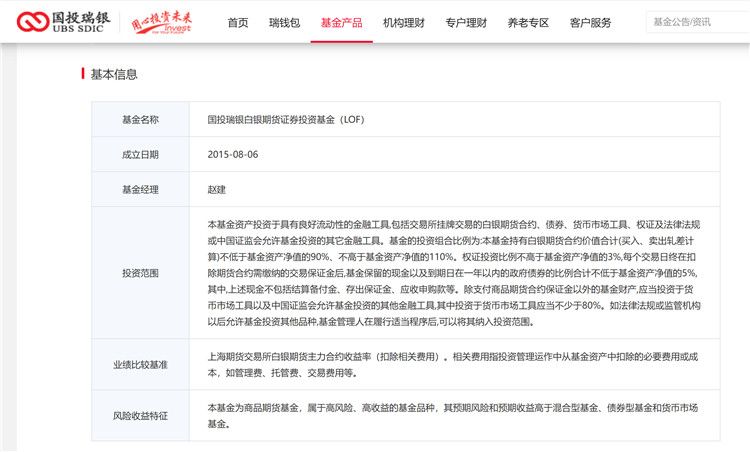Viewport: 750px width, 452px height.
Task: Click the 基金名称 label cell
Action: point(140,119)
